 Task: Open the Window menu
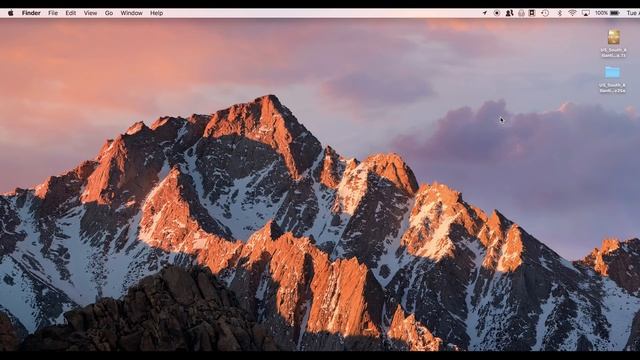(x=131, y=13)
